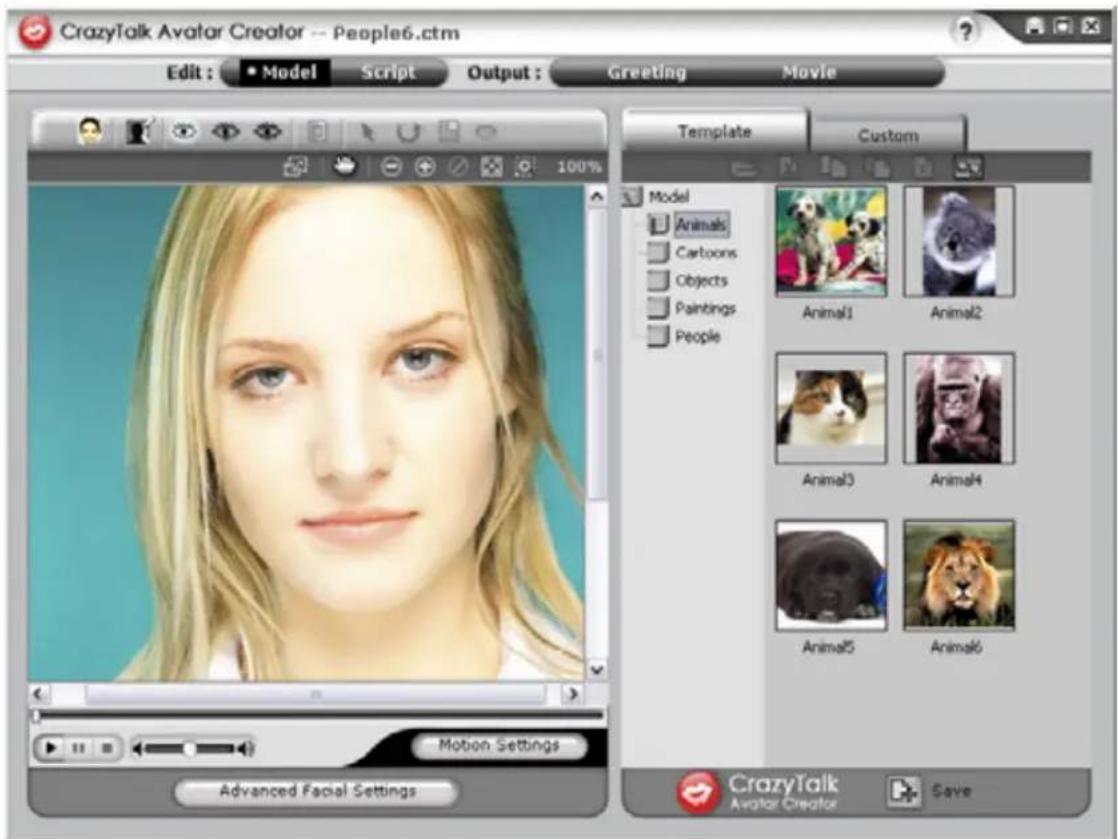The width and height of the screenshot is (1118, 839).
Task: Click the volume slider knob
Action: tap(189, 748)
